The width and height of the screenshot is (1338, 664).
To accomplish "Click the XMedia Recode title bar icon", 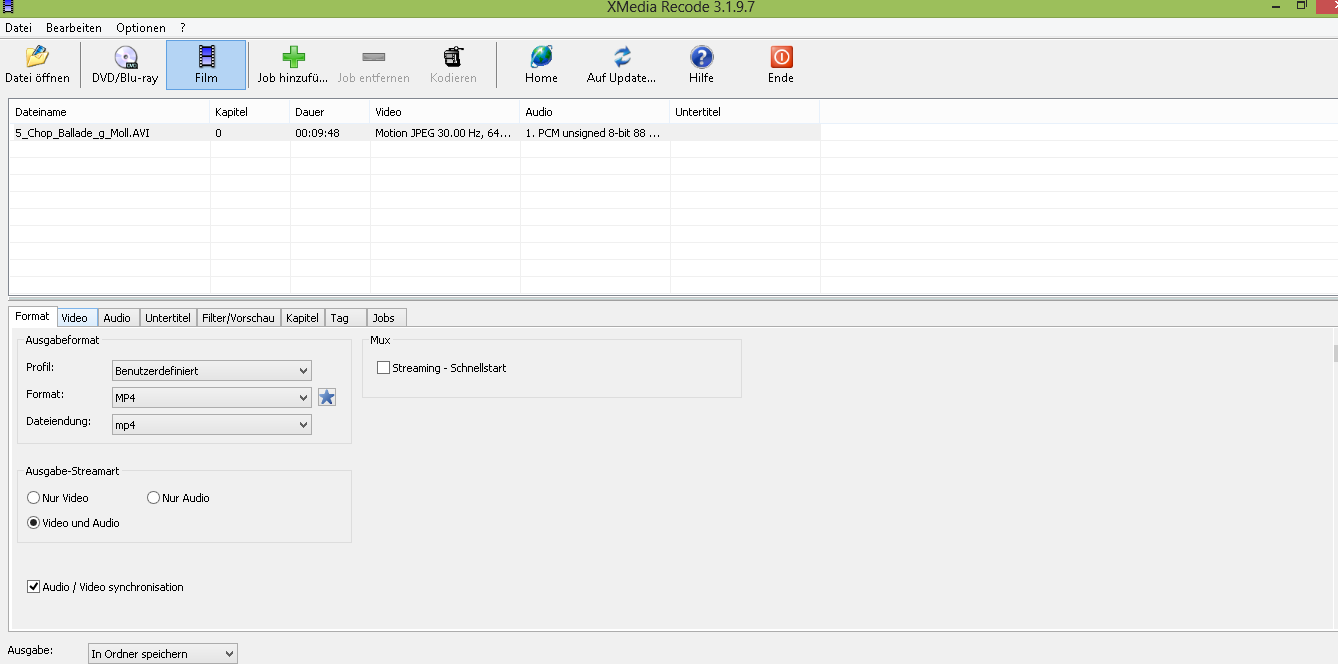I will pyautogui.click(x=8, y=7).
